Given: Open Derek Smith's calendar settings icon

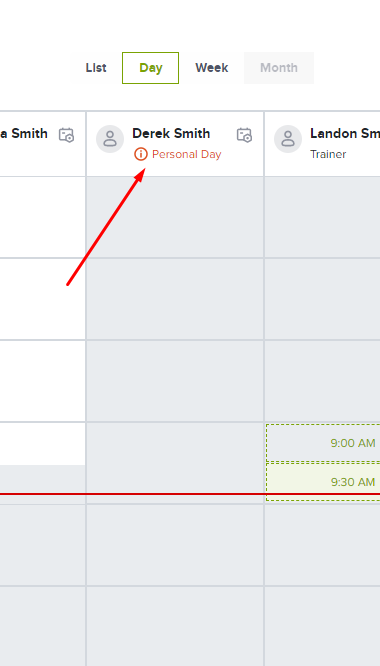Looking at the screenshot, I should (x=244, y=135).
